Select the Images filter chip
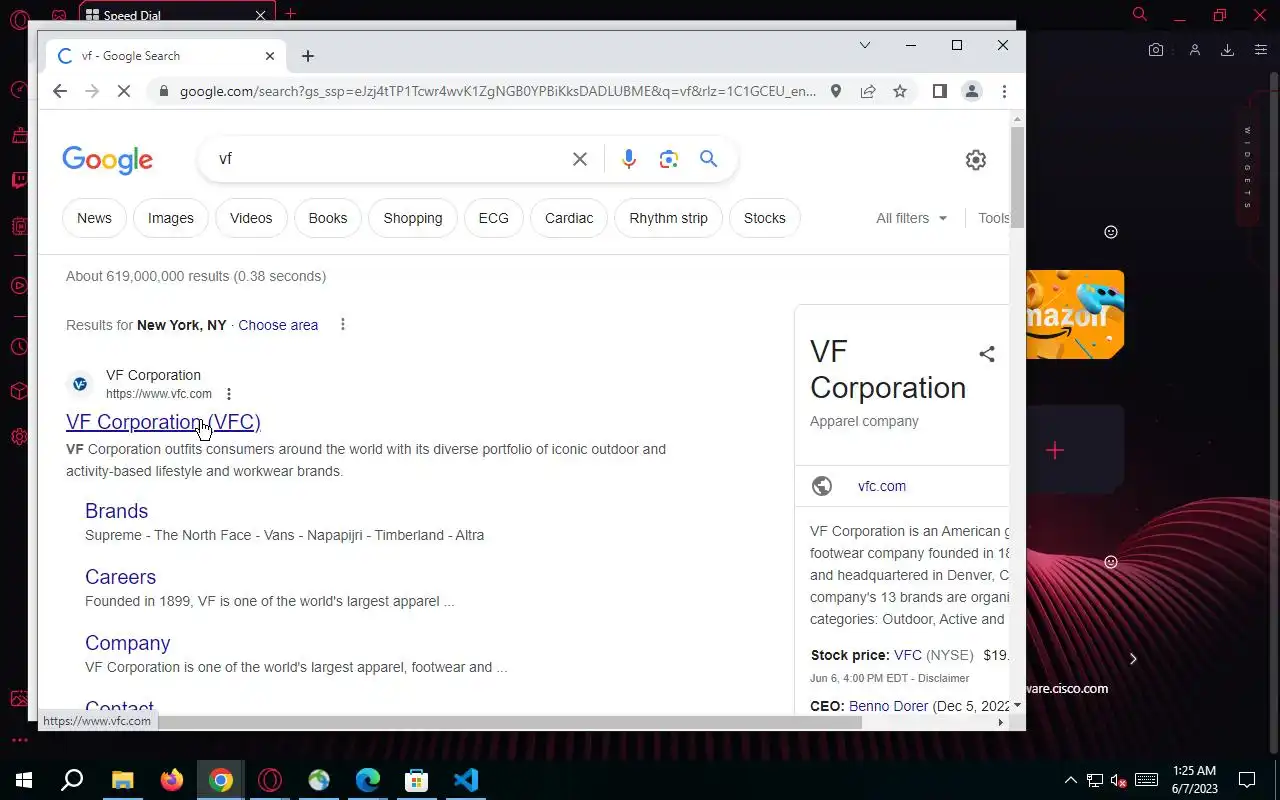 171,218
